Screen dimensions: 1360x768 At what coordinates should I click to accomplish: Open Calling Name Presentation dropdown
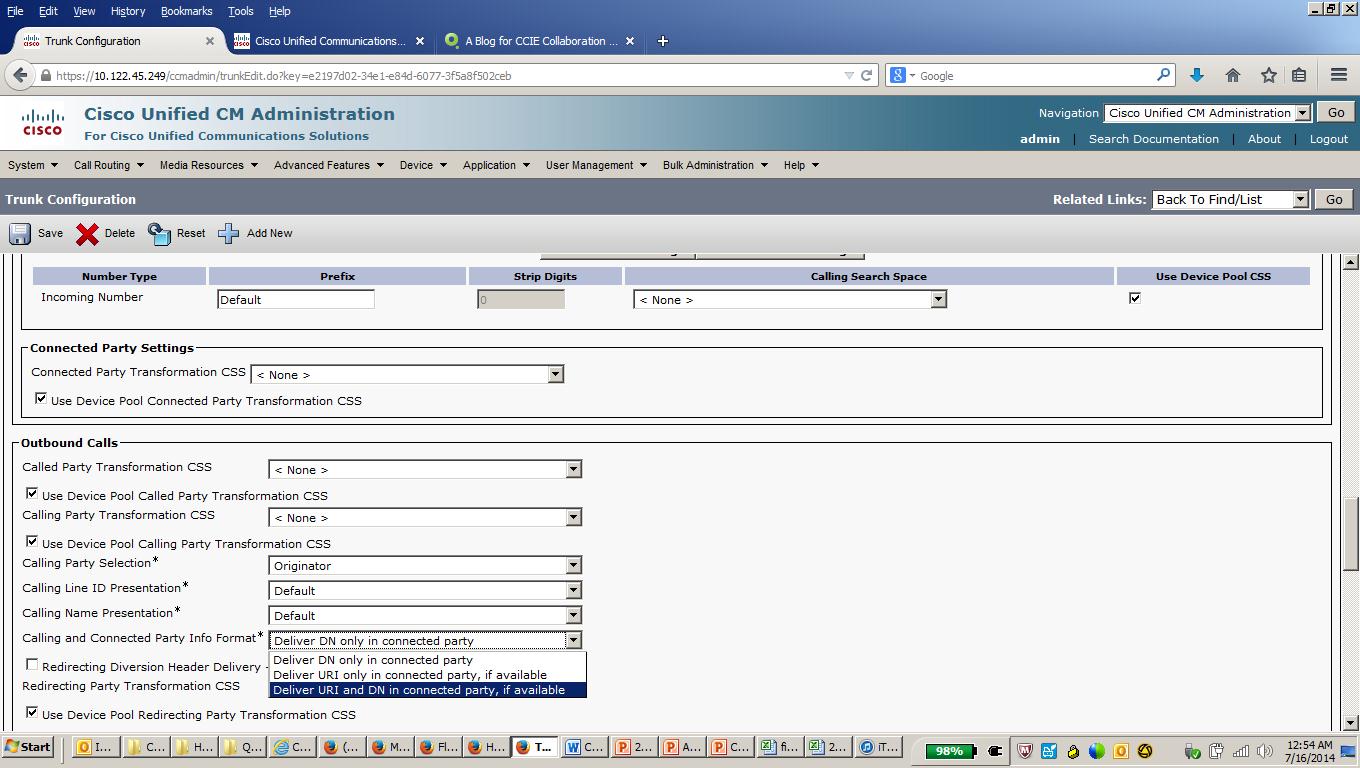point(425,615)
